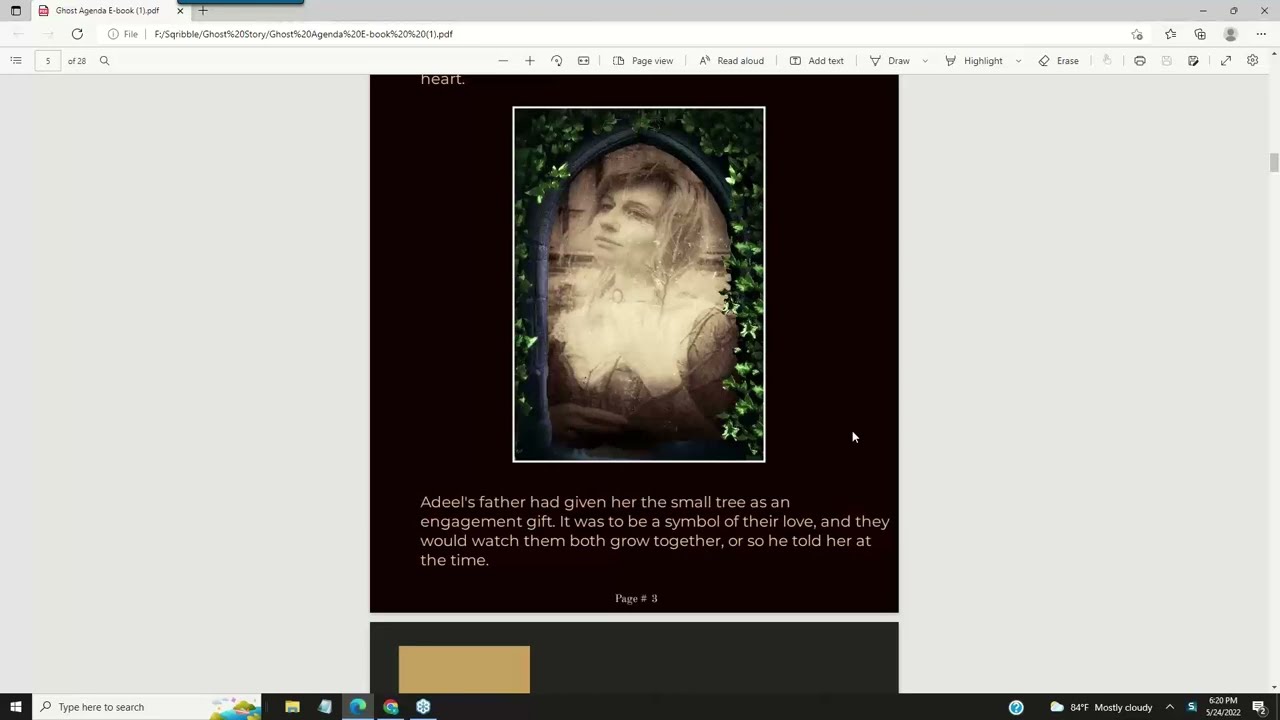The image size is (1280, 720).
Task: Select the Erase tool
Action: 1058,61
